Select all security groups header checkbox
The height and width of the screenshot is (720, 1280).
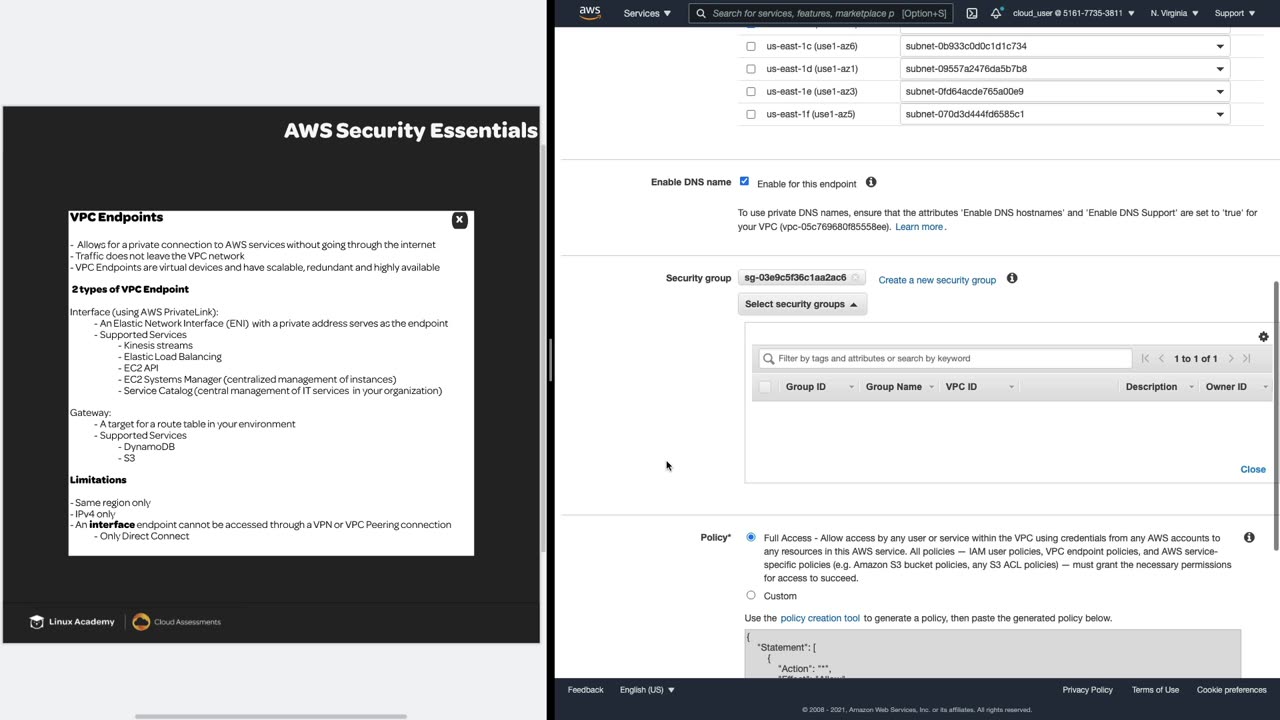coord(765,387)
